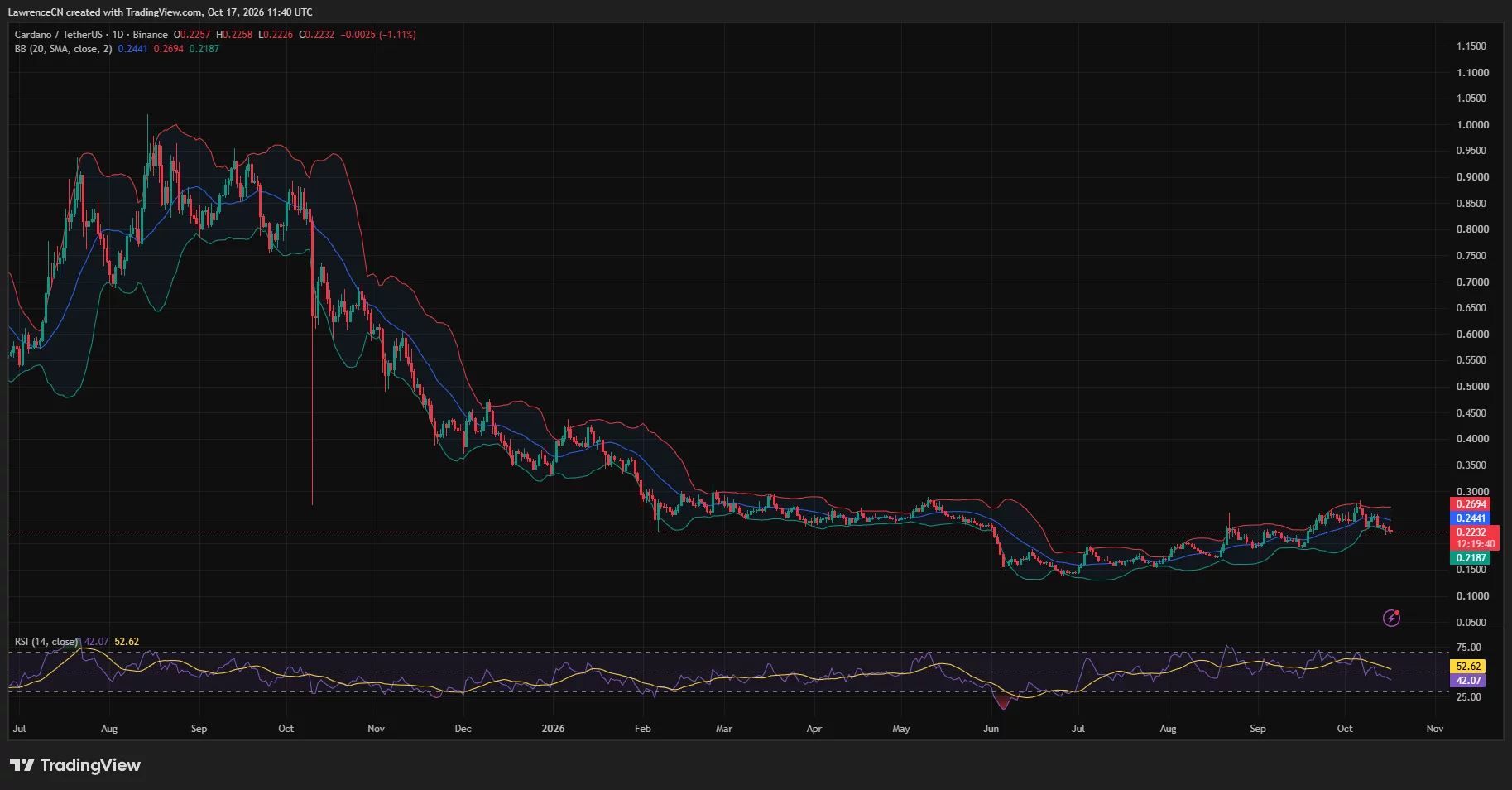
Task: Click the 0.7500 price axis label
Action: pos(1472,256)
